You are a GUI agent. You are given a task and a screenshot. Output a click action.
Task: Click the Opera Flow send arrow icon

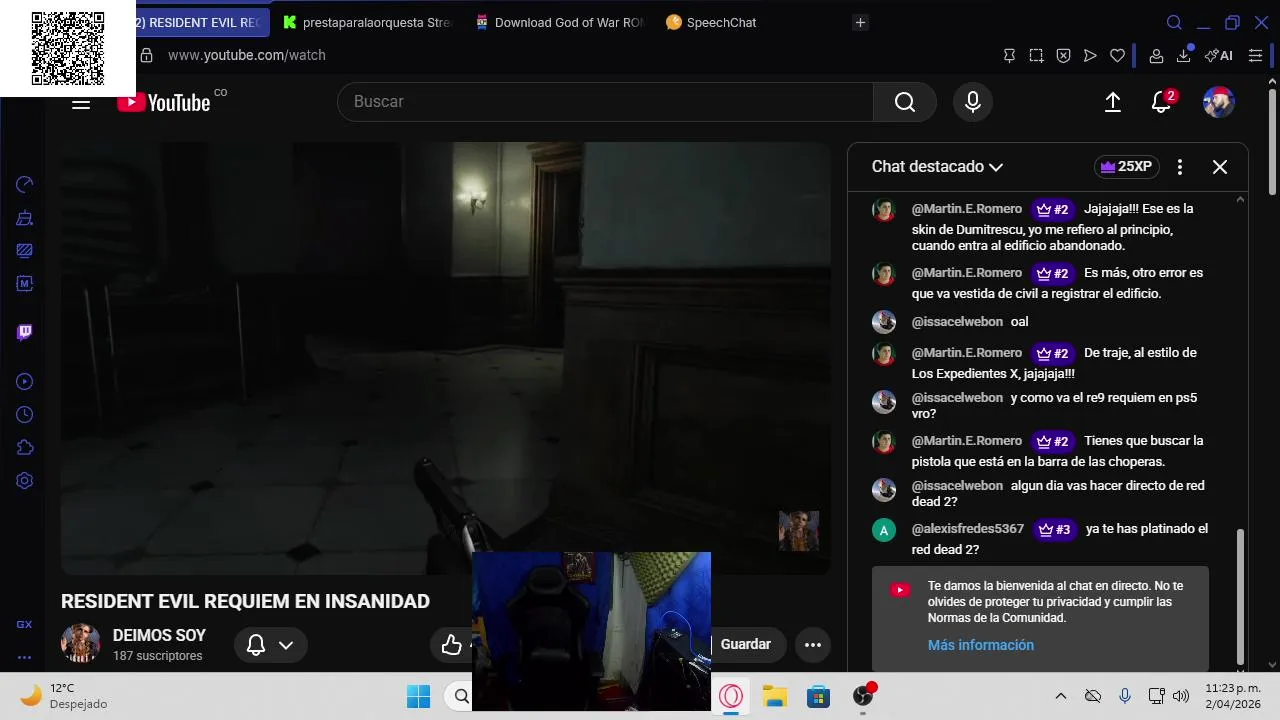click(1090, 56)
